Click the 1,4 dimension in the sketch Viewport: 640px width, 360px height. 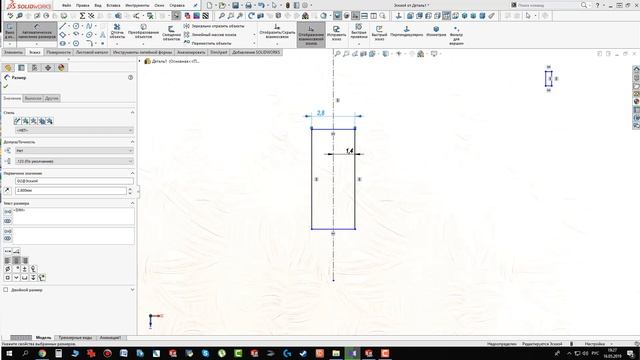[x=349, y=151]
